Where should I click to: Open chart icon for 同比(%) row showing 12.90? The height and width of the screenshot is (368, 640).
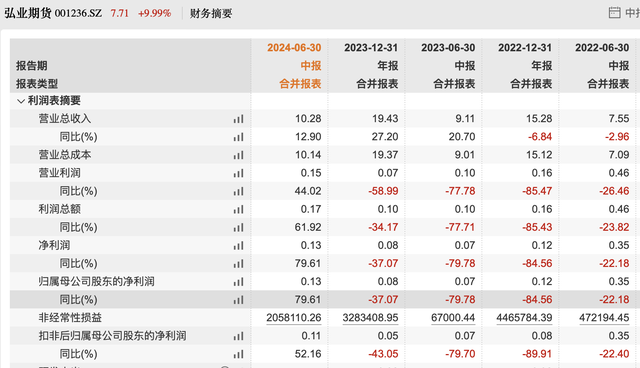(238, 137)
